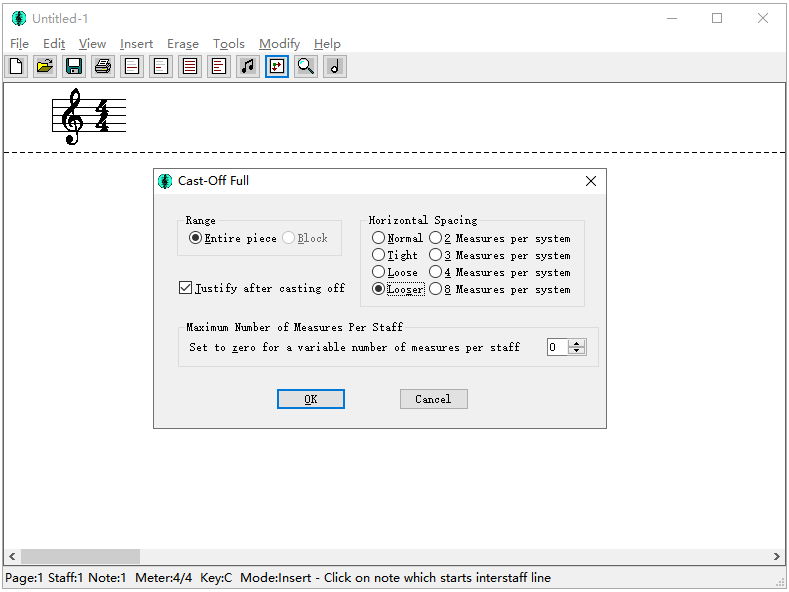Open the Help menu
The height and width of the screenshot is (592, 789).
pyautogui.click(x=327, y=44)
